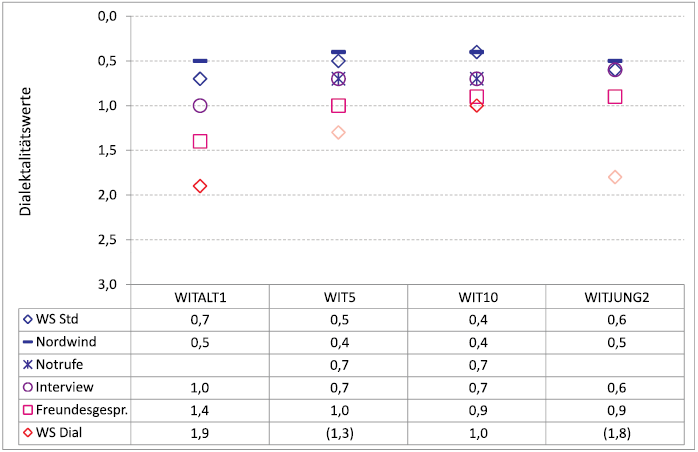Viewport: 698px width, 452px height.
Task: Click the Interview circle legend icon
Action: (27, 386)
